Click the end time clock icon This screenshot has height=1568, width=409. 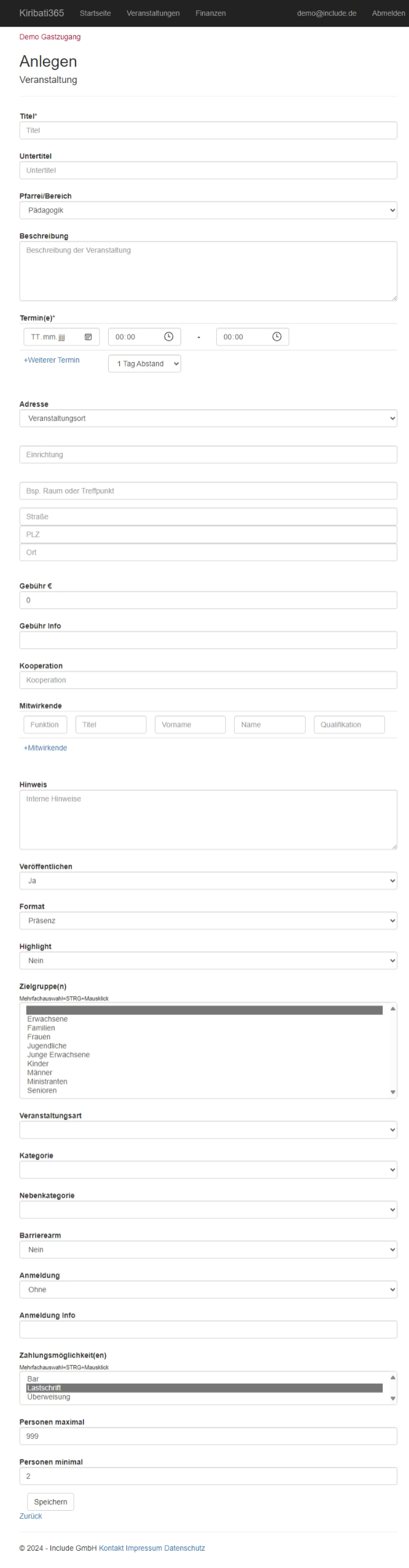coord(276,337)
